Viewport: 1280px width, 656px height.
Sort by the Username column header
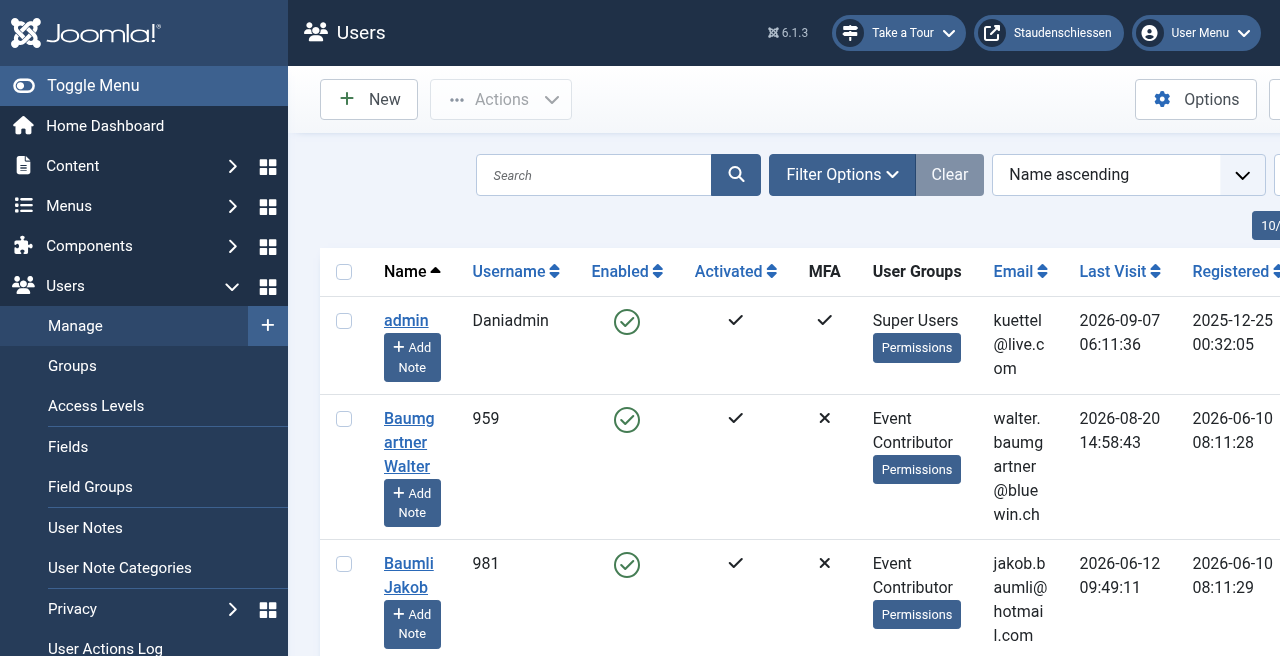516,272
